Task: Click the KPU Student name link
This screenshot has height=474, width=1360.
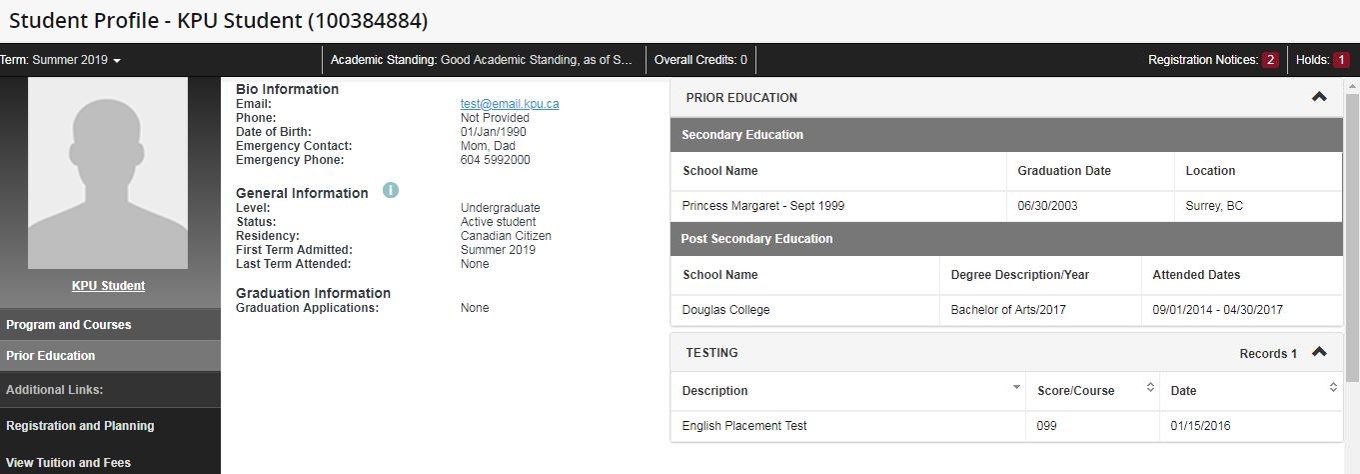Action: coord(108,286)
